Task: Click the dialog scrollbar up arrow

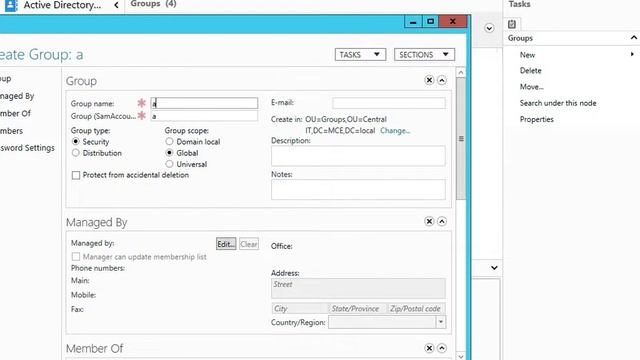Action: click(461, 73)
